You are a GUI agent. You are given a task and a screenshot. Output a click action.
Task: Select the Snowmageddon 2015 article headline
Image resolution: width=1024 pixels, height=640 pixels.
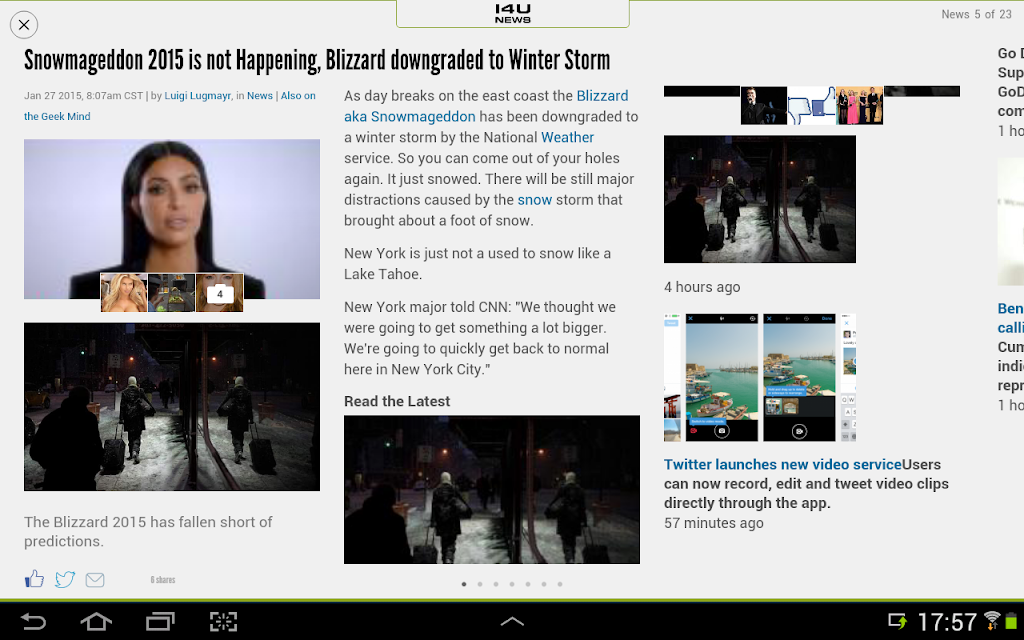coord(317,60)
